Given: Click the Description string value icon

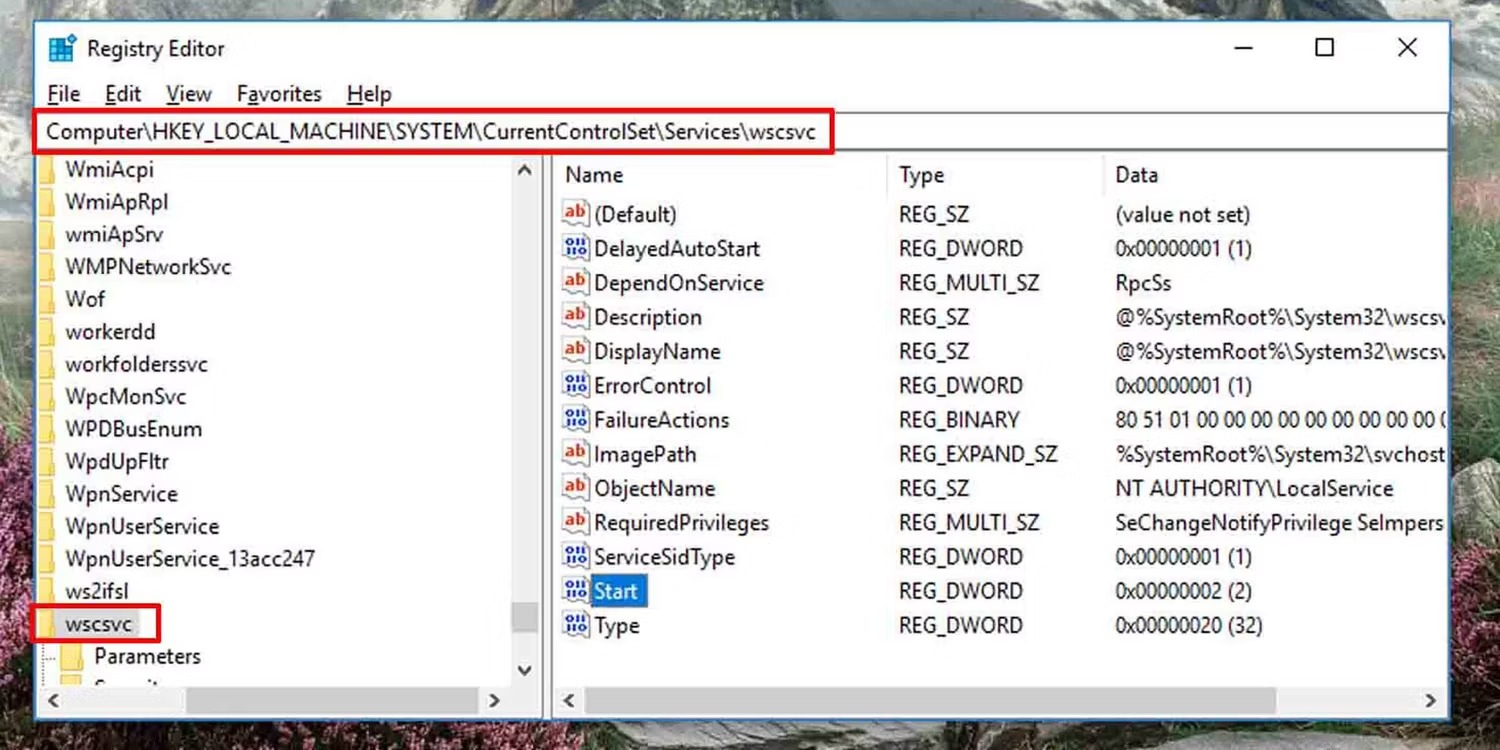Looking at the screenshot, I should (x=576, y=317).
